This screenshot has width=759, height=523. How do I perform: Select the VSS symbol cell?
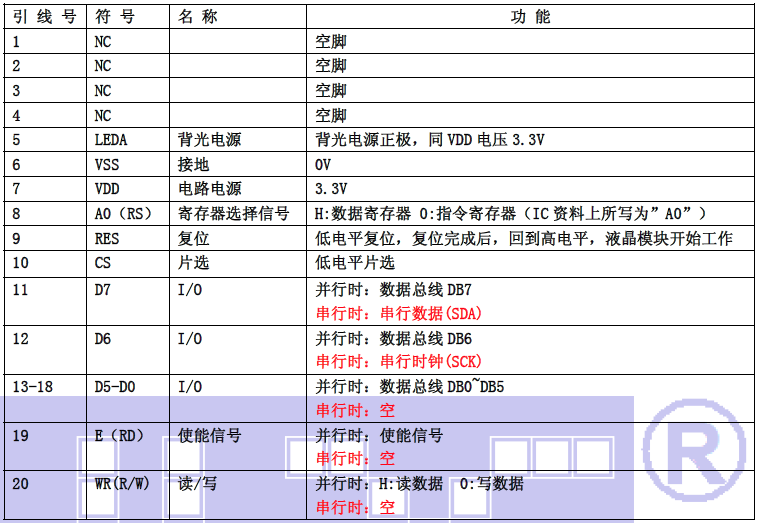[106, 164]
